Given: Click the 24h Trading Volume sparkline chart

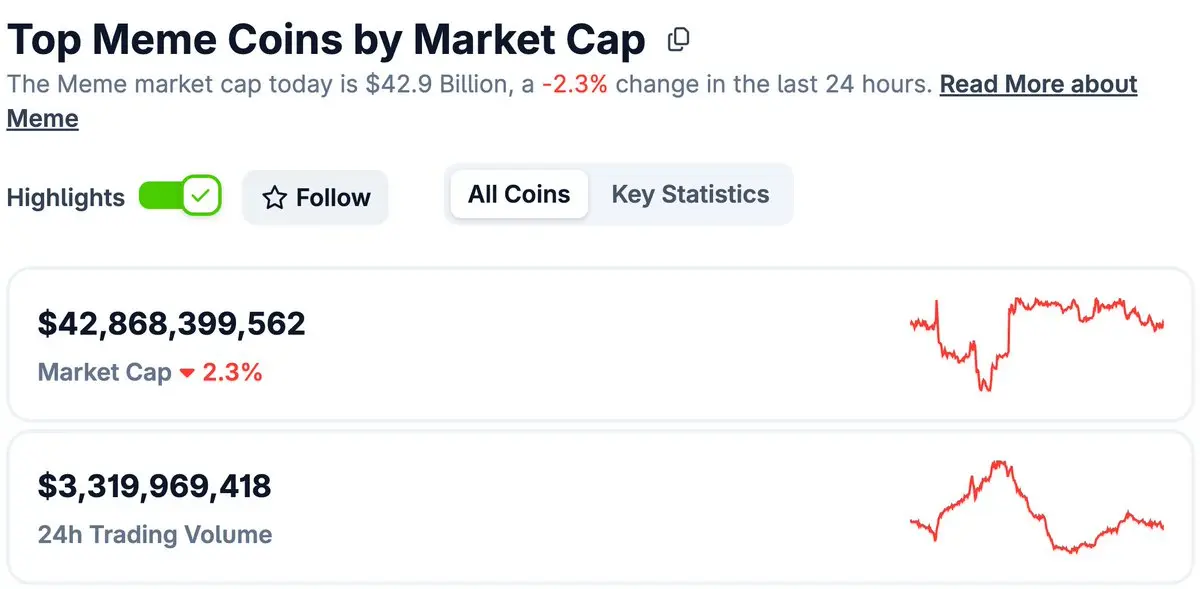Looking at the screenshot, I should (1036, 506).
